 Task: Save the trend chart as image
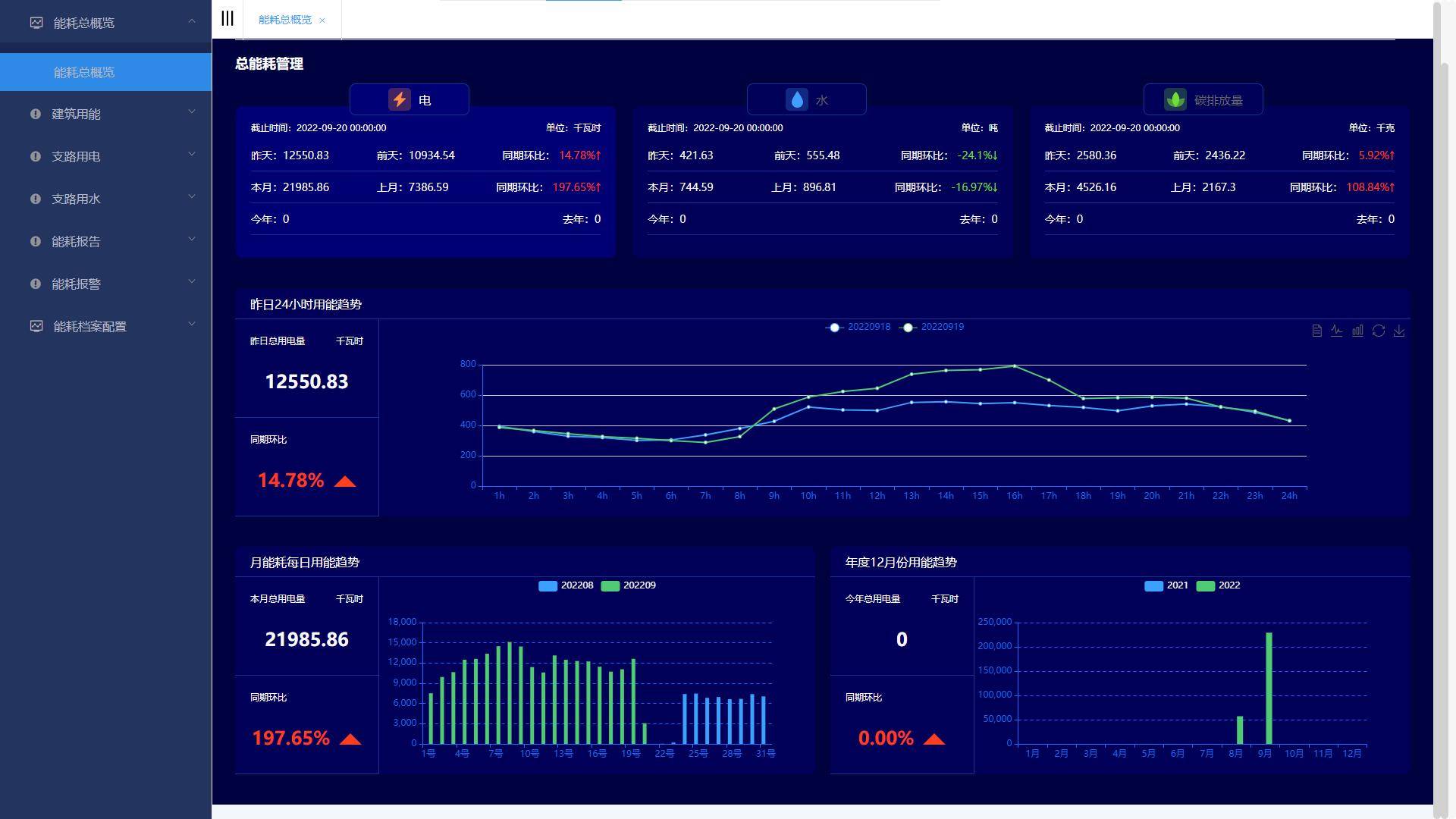[x=1399, y=331]
